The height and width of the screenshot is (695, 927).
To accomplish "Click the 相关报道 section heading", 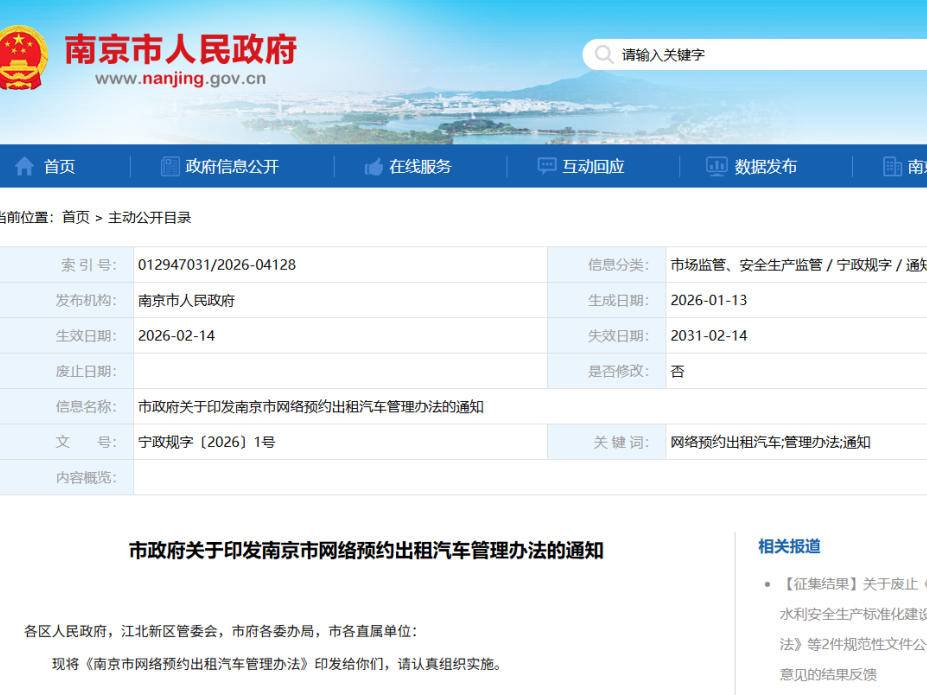I will pos(789,546).
